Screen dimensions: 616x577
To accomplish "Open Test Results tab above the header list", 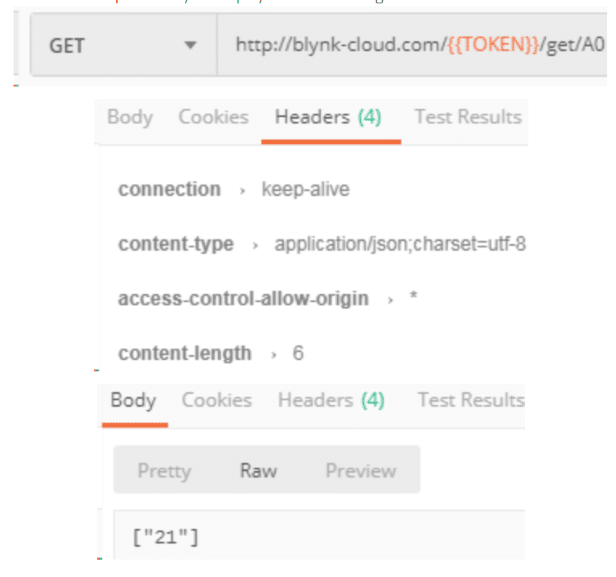I will [x=468, y=117].
